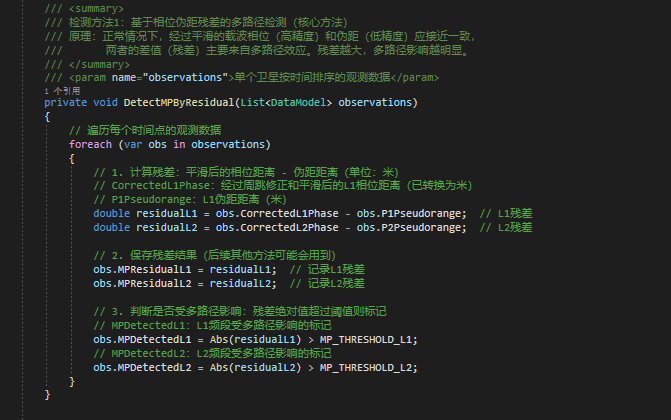Select the DataModel type in method signature
Viewport: 671px width, 420px height.
click(298, 103)
